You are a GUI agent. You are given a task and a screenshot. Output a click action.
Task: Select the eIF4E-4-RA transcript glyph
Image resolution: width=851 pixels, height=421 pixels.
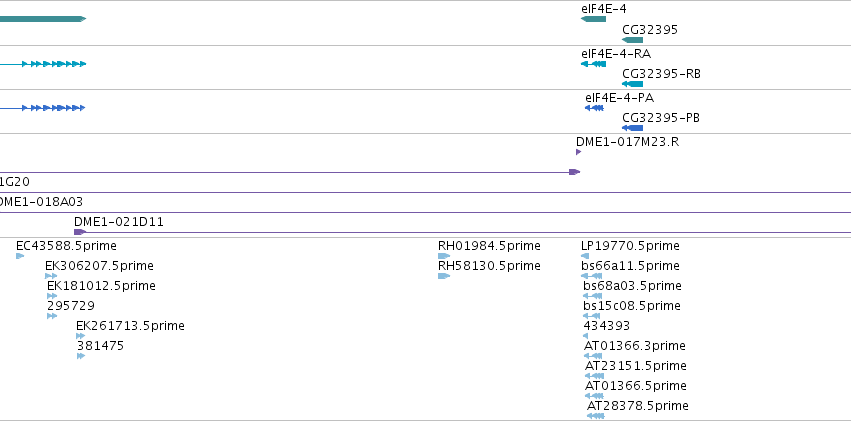tap(593, 64)
